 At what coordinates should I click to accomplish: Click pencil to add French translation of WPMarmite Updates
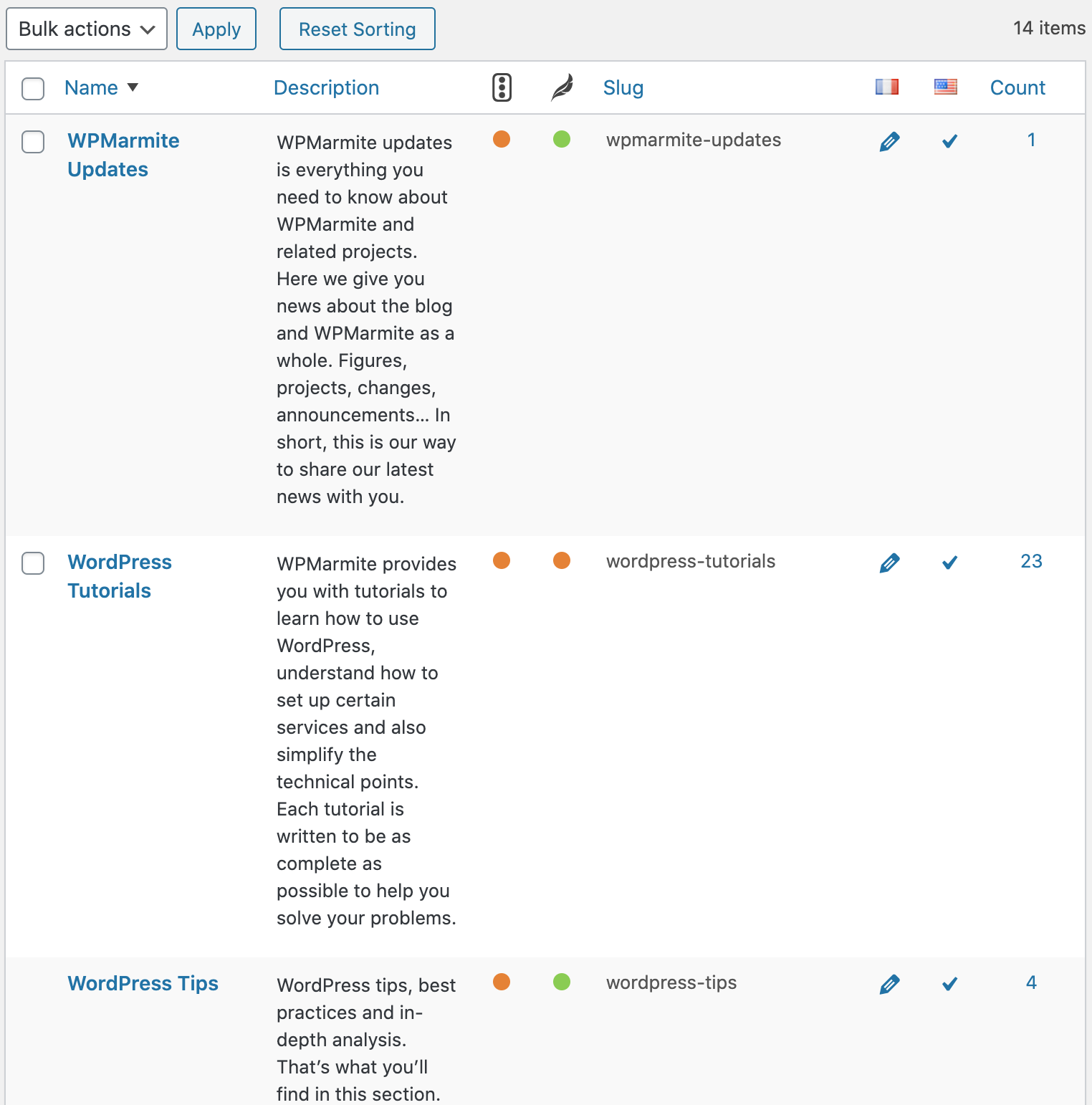pos(889,141)
